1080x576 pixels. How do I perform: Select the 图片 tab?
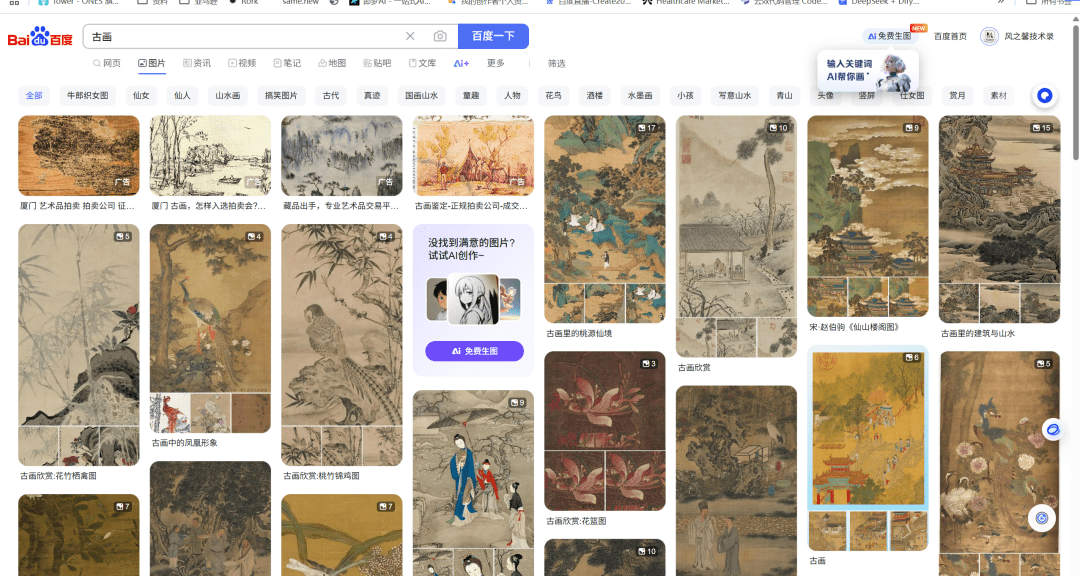[152, 63]
